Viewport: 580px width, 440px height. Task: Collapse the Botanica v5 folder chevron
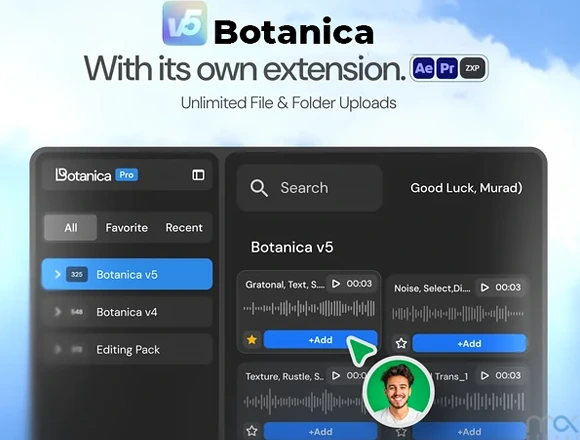pos(57,274)
